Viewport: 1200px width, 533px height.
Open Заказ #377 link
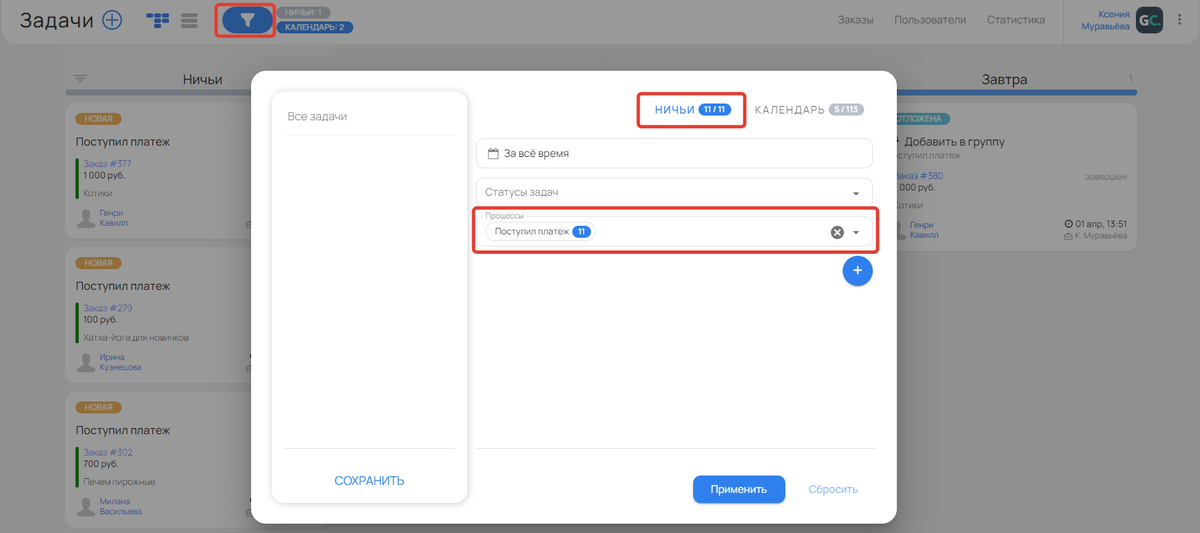point(107,164)
